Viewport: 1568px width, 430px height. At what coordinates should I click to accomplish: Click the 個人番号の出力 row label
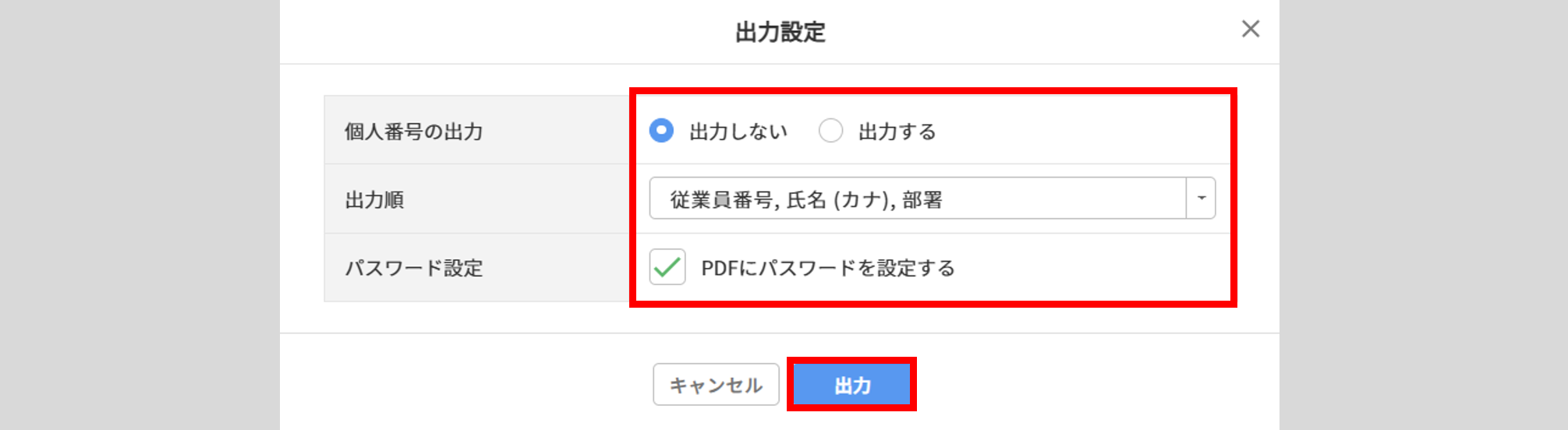pyautogui.click(x=414, y=132)
